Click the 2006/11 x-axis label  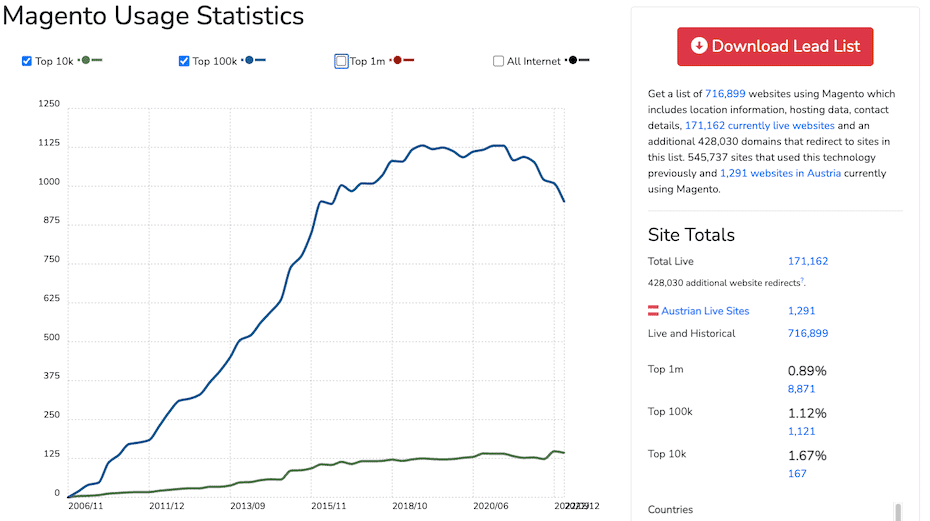[85, 506]
